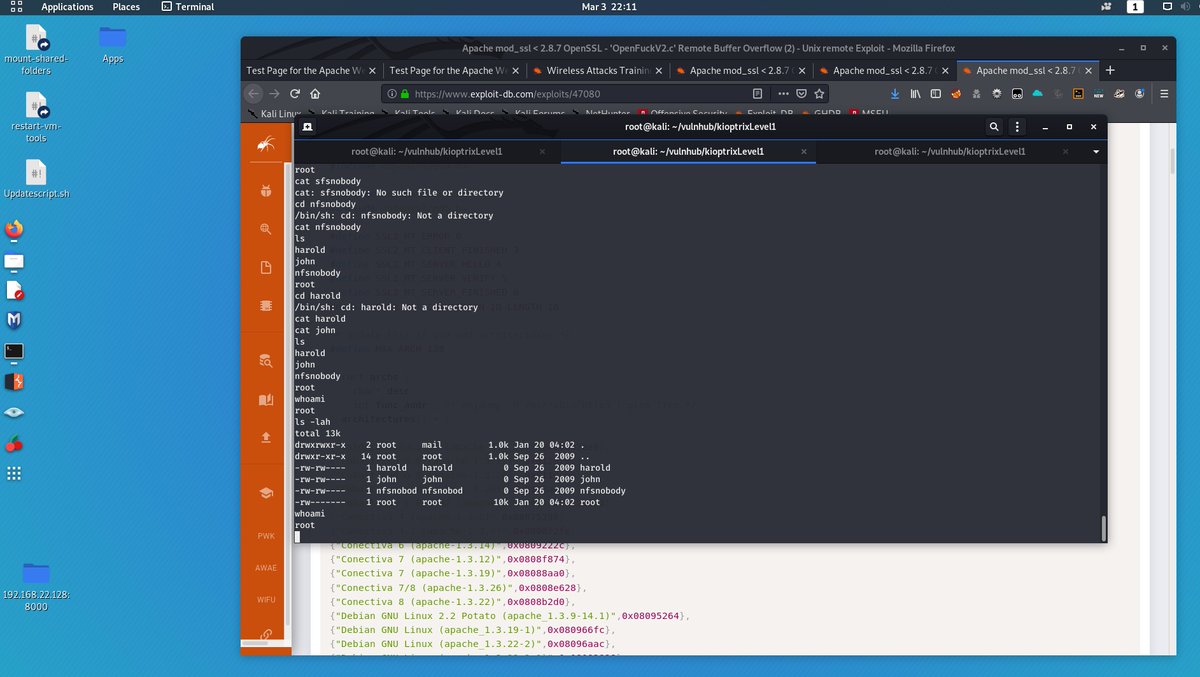Open Firefox hamburger application menu
The width and height of the screenshot is (1200, 677).
[x=1165, y=93]
